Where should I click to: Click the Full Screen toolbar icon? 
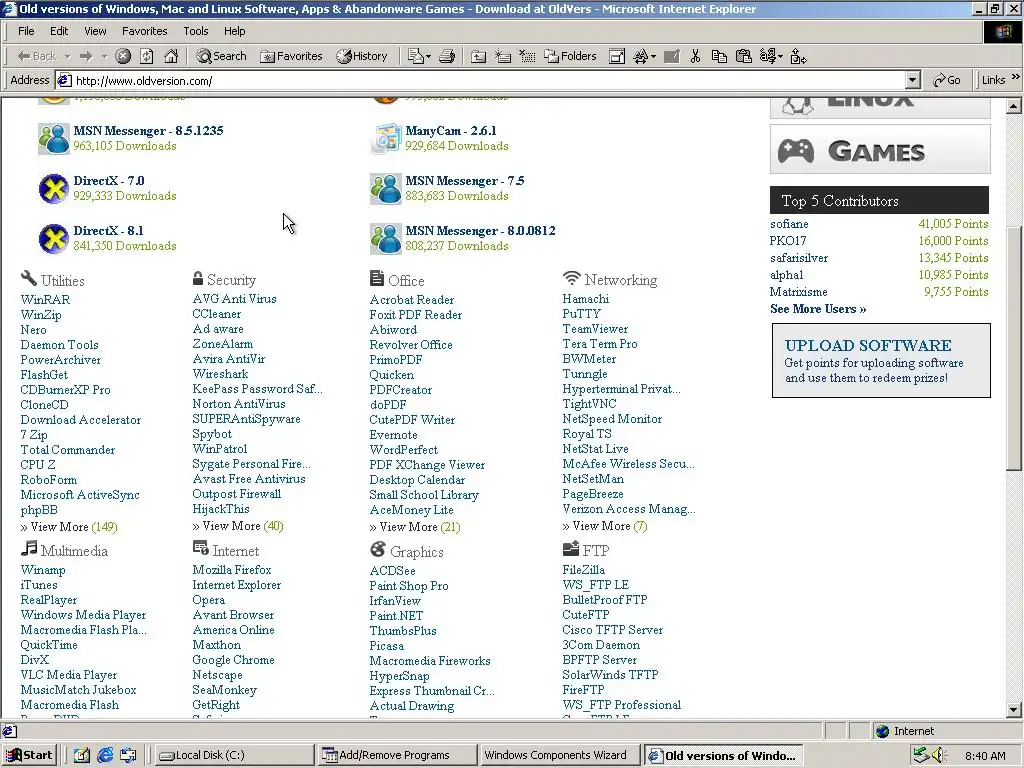616,56
